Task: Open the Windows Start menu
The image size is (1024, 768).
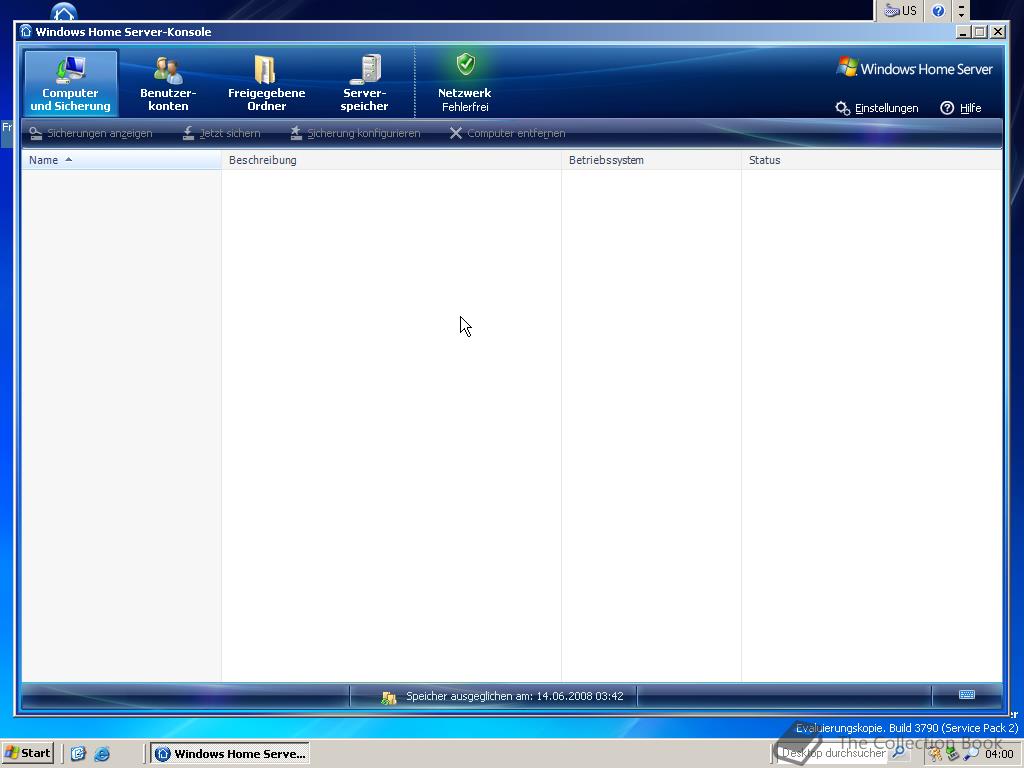Action: tap(27, 753)
